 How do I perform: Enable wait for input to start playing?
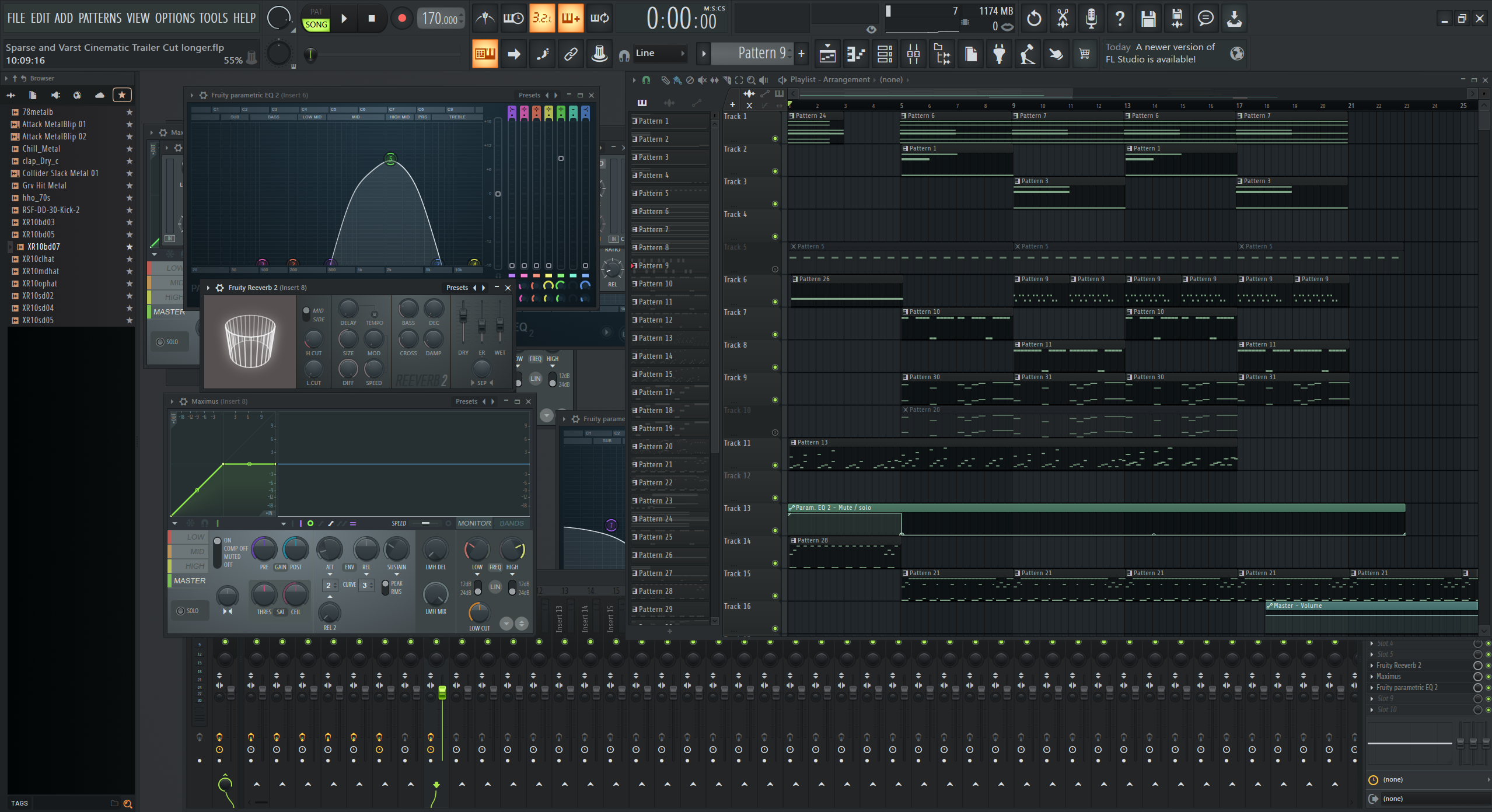513,19
